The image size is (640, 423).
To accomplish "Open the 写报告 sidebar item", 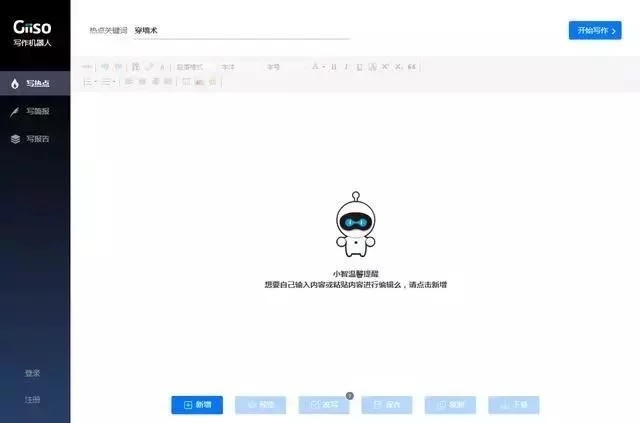I will pos(35,139).
